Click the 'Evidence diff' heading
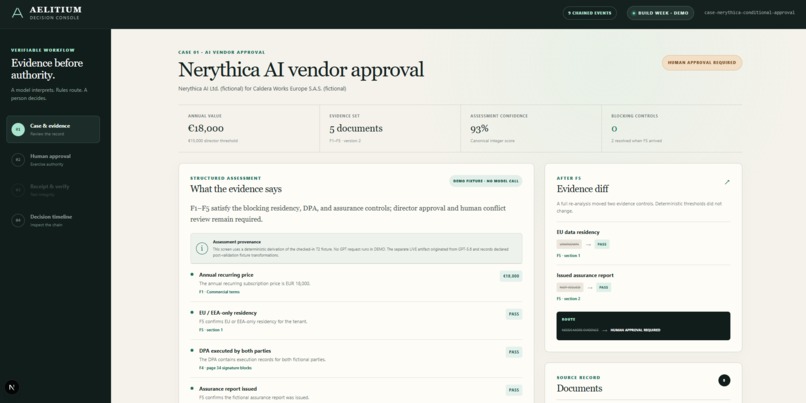The width and height of the screenshot is (806, 403). [582, 189]
